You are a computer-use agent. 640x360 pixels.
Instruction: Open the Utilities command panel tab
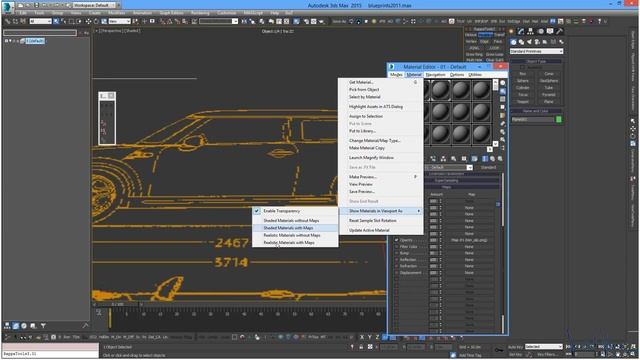(559, 31)
